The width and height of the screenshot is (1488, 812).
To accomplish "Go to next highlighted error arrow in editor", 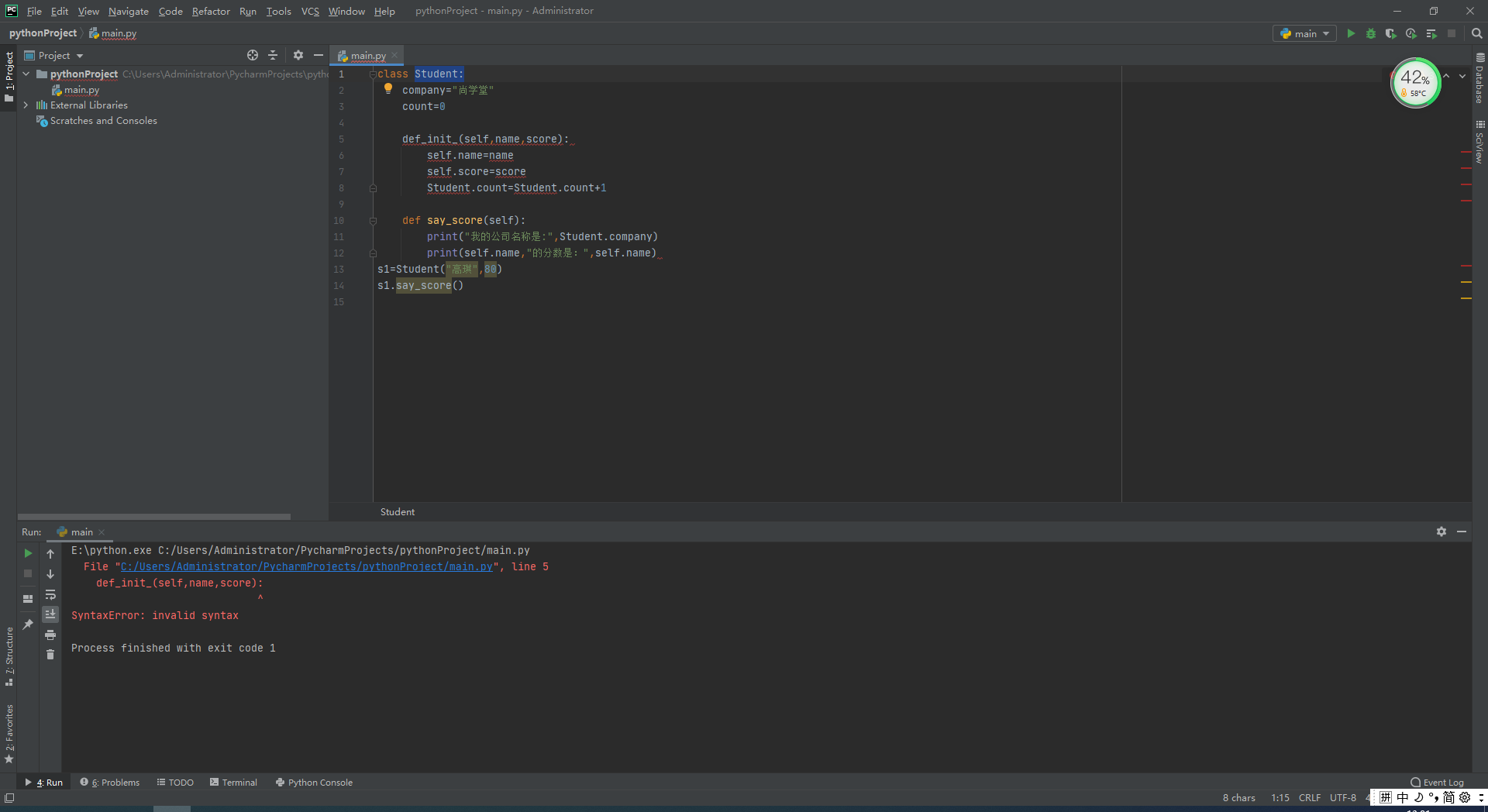I will pos(1462,76).
